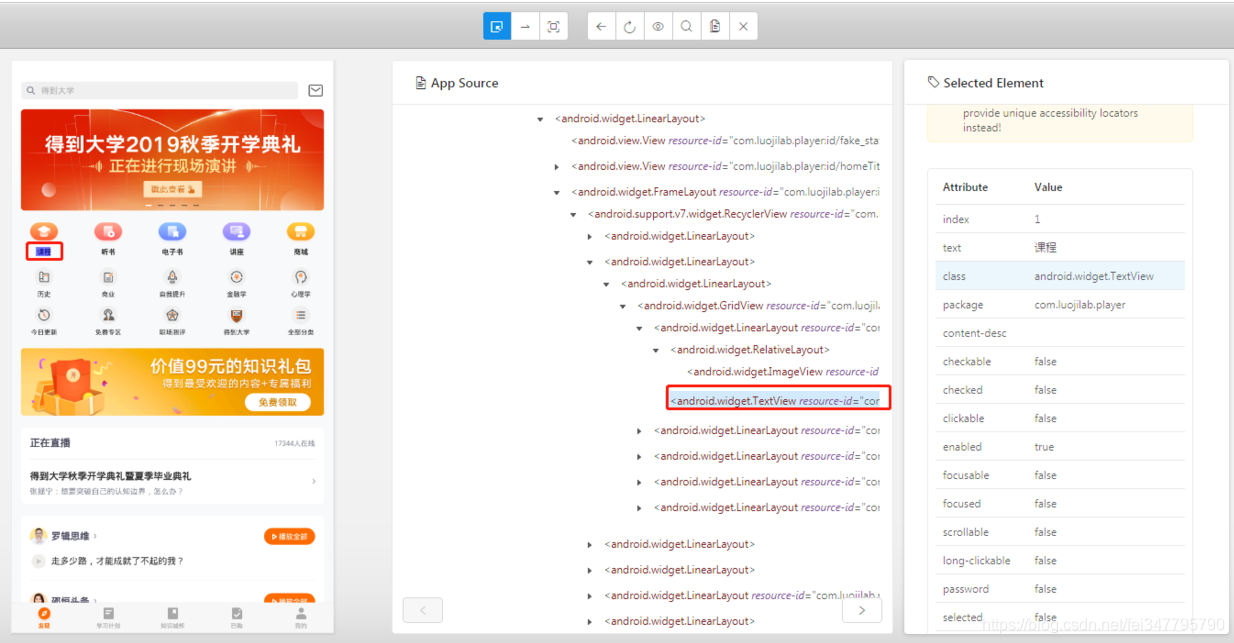Image resolution: width=1234 pixels, height=643 pixels.
Task: Tap the 历史 icon
Action: click(44, 277)
